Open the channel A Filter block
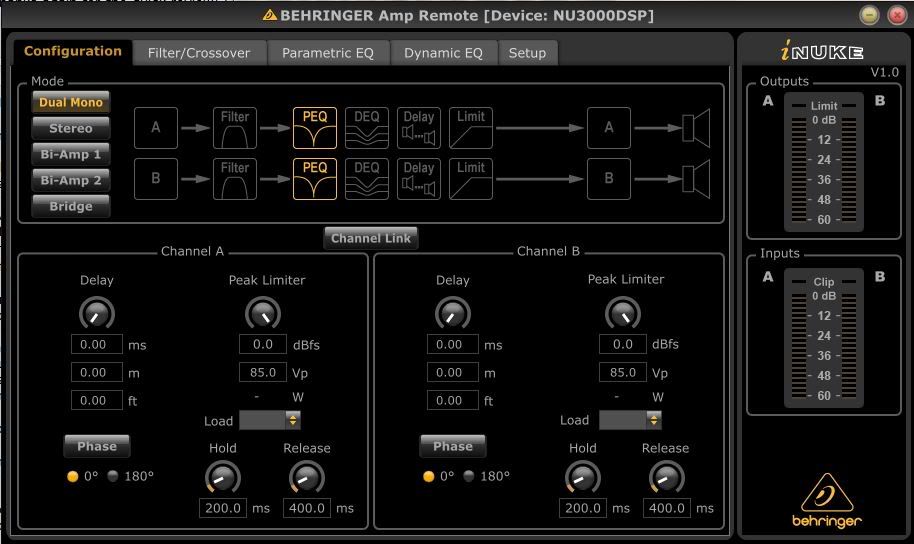The height and width of the screenshot is (544, 914). [x=235, y=128]
